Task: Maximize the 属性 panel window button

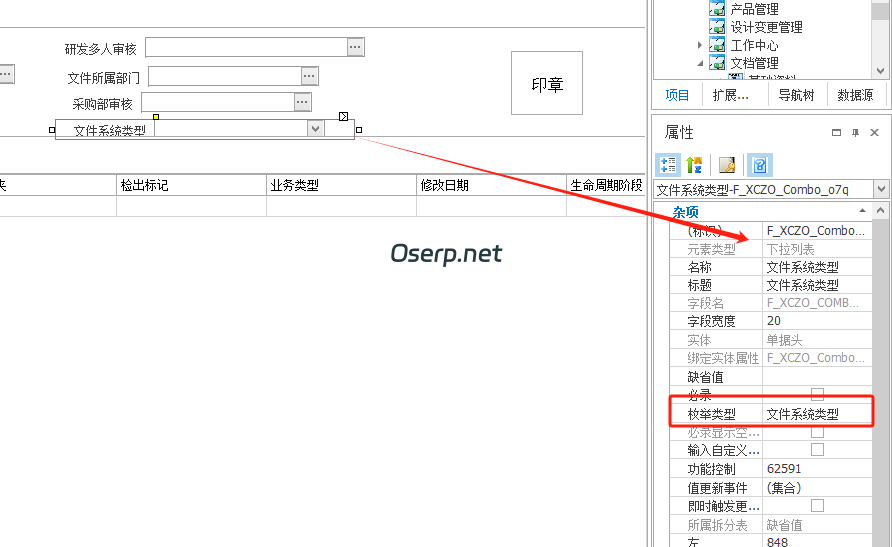Action: 836,132
